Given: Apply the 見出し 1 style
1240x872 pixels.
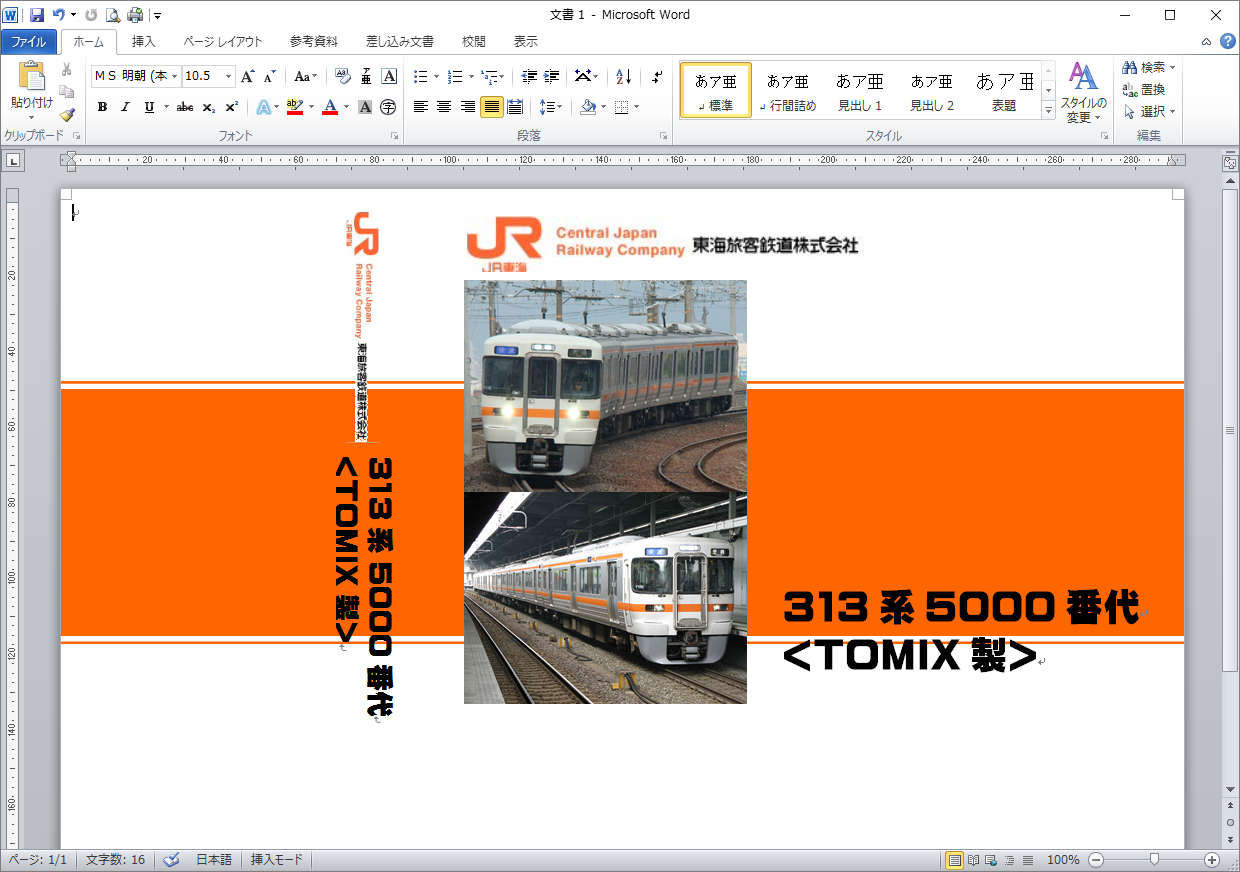Looking at the screenshot, I should tap(860, 91).
